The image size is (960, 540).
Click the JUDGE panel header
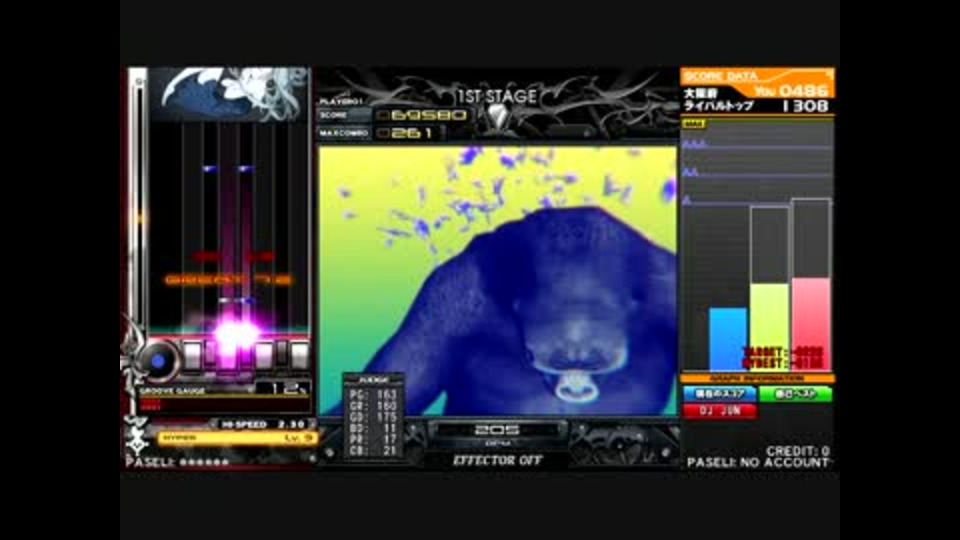coord(373,380)
